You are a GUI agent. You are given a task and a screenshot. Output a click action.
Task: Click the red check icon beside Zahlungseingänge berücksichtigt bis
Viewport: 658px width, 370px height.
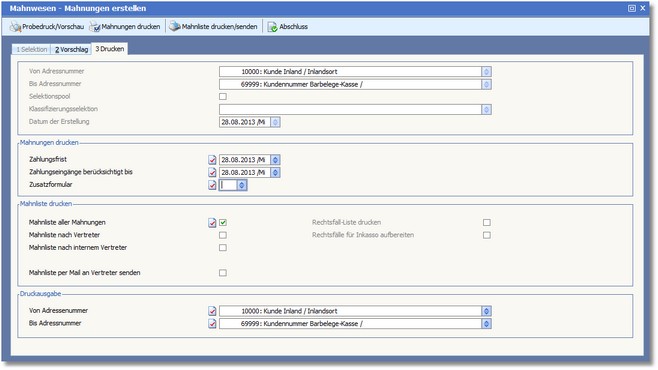212,172
